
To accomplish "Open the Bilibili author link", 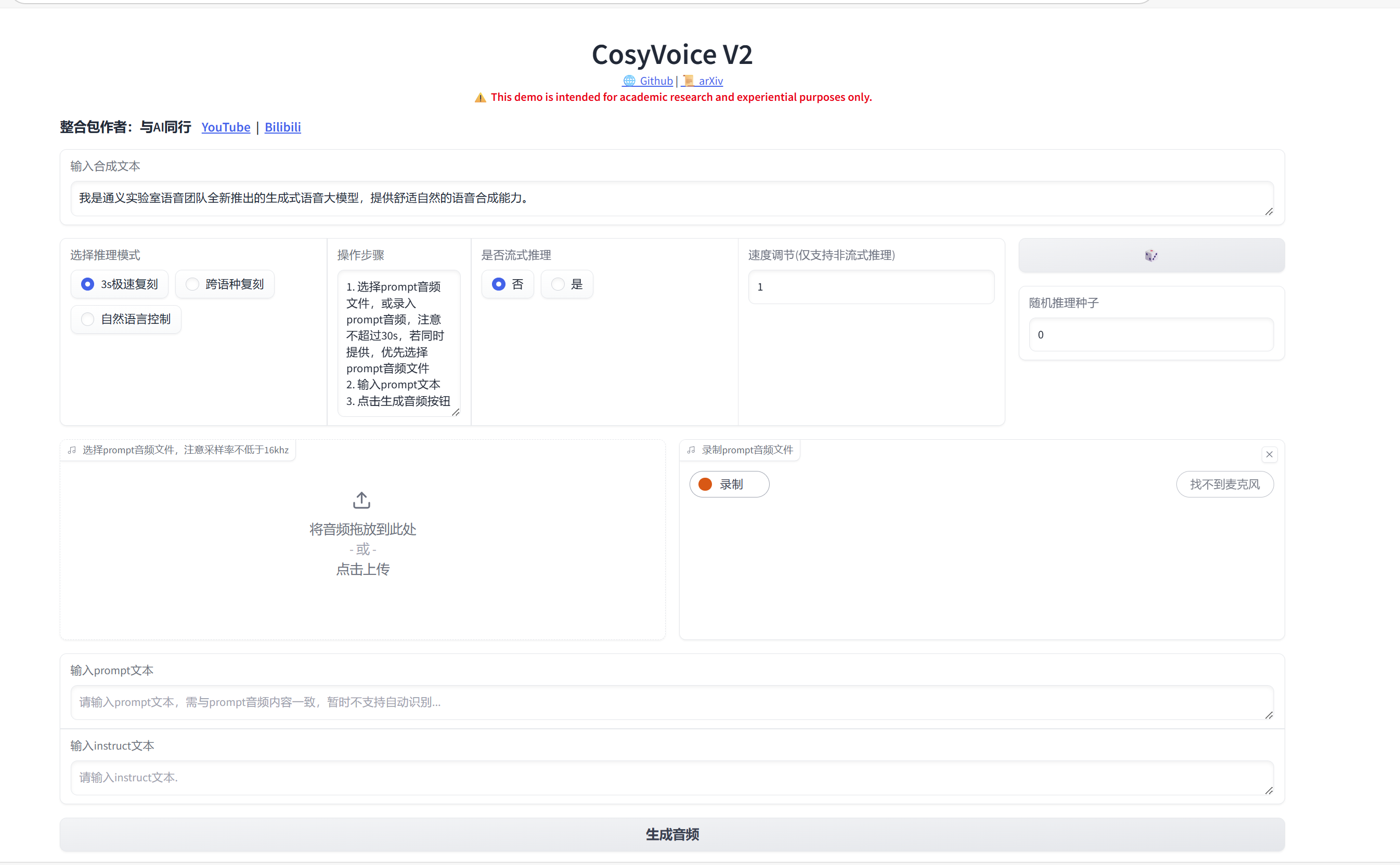I will click(283, 127).
